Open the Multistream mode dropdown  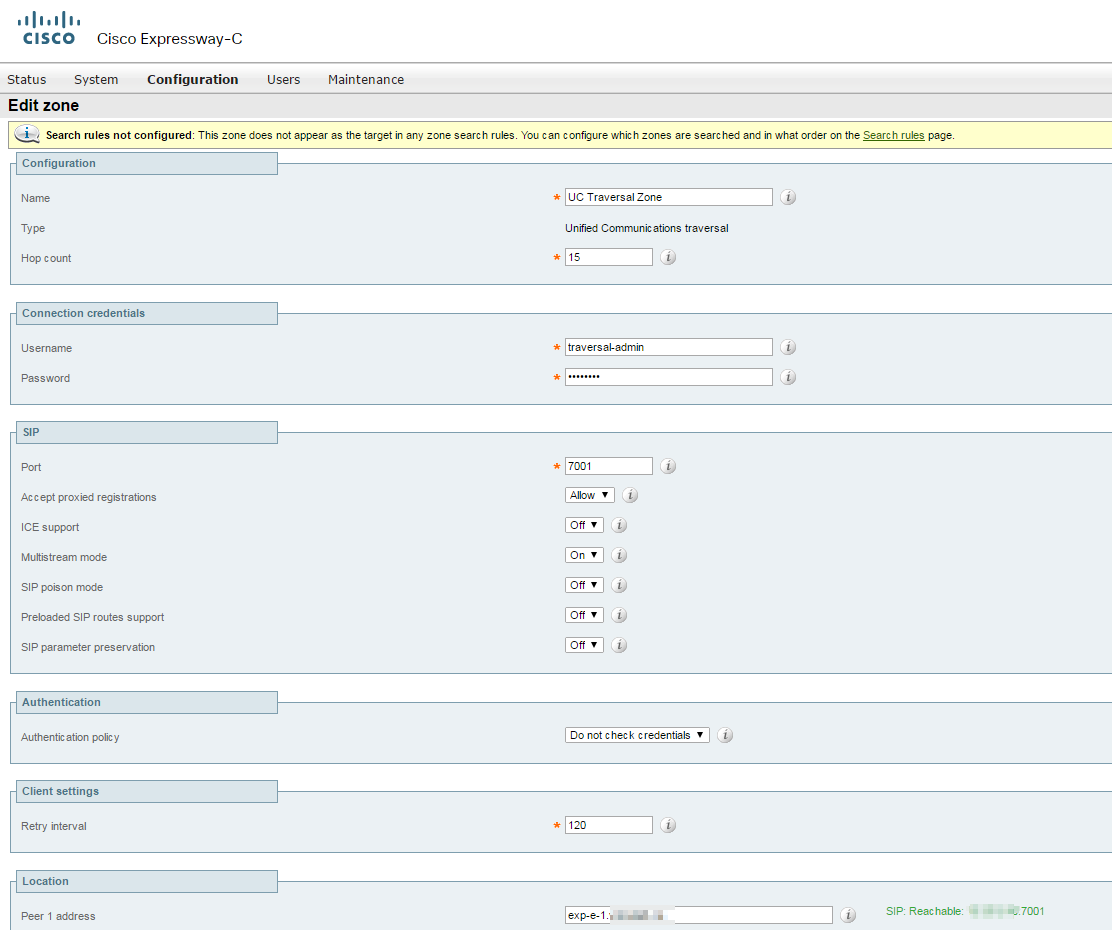click(584, 555)
